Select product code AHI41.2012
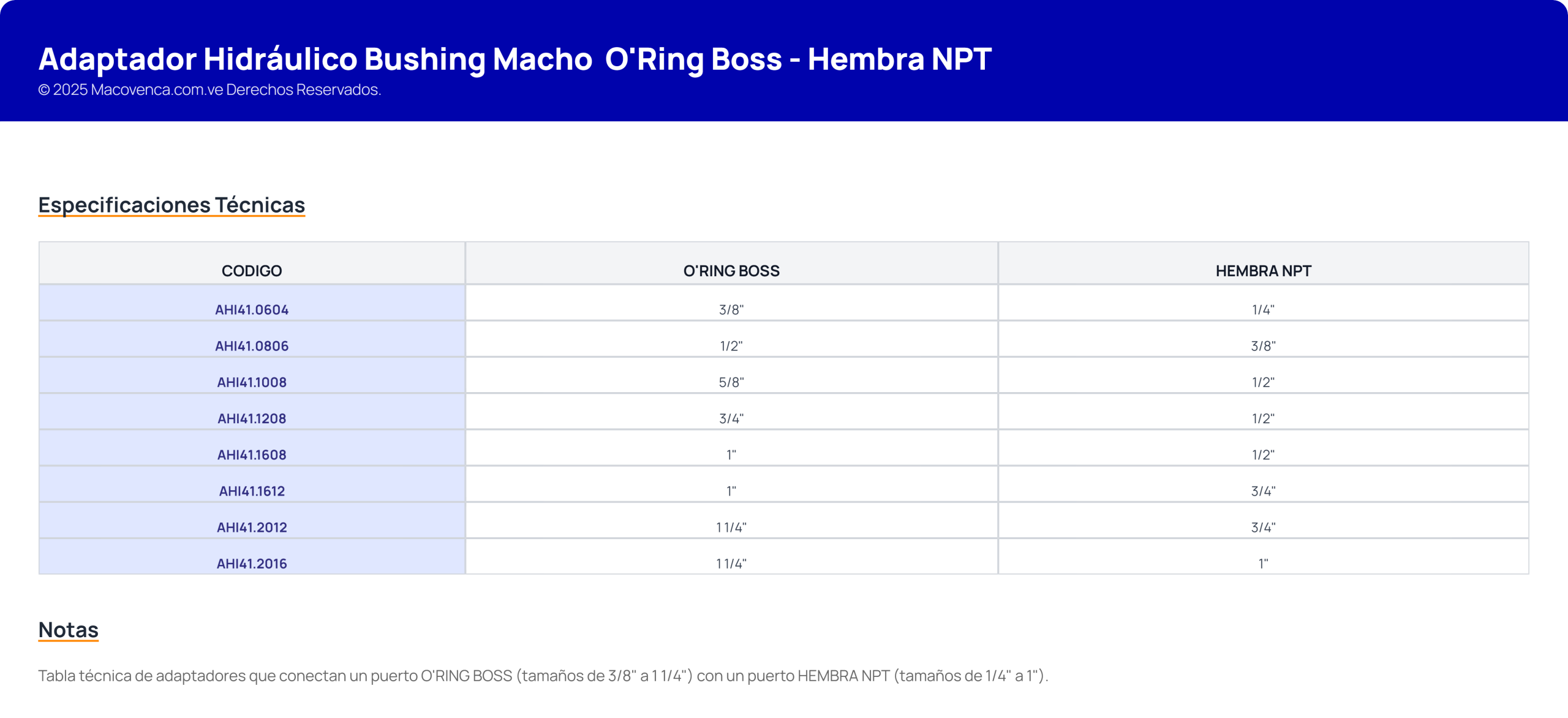This screenshot has width=1568, height=718. click(252, 527)
